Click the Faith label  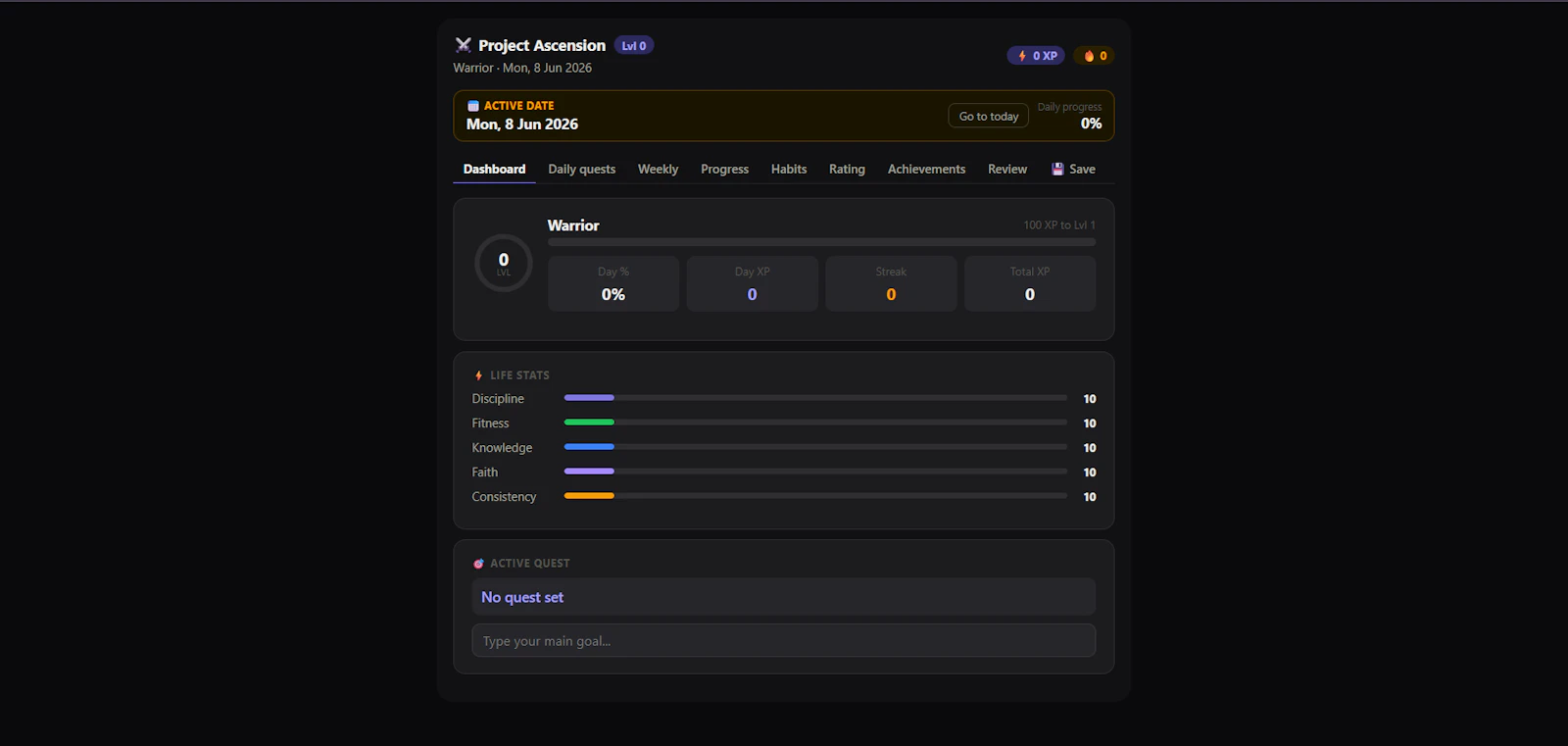(x=485, y=472)
